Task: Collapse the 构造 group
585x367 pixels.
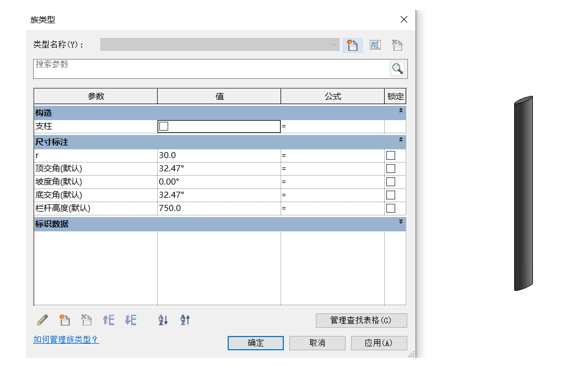Action: coord(401,111)
